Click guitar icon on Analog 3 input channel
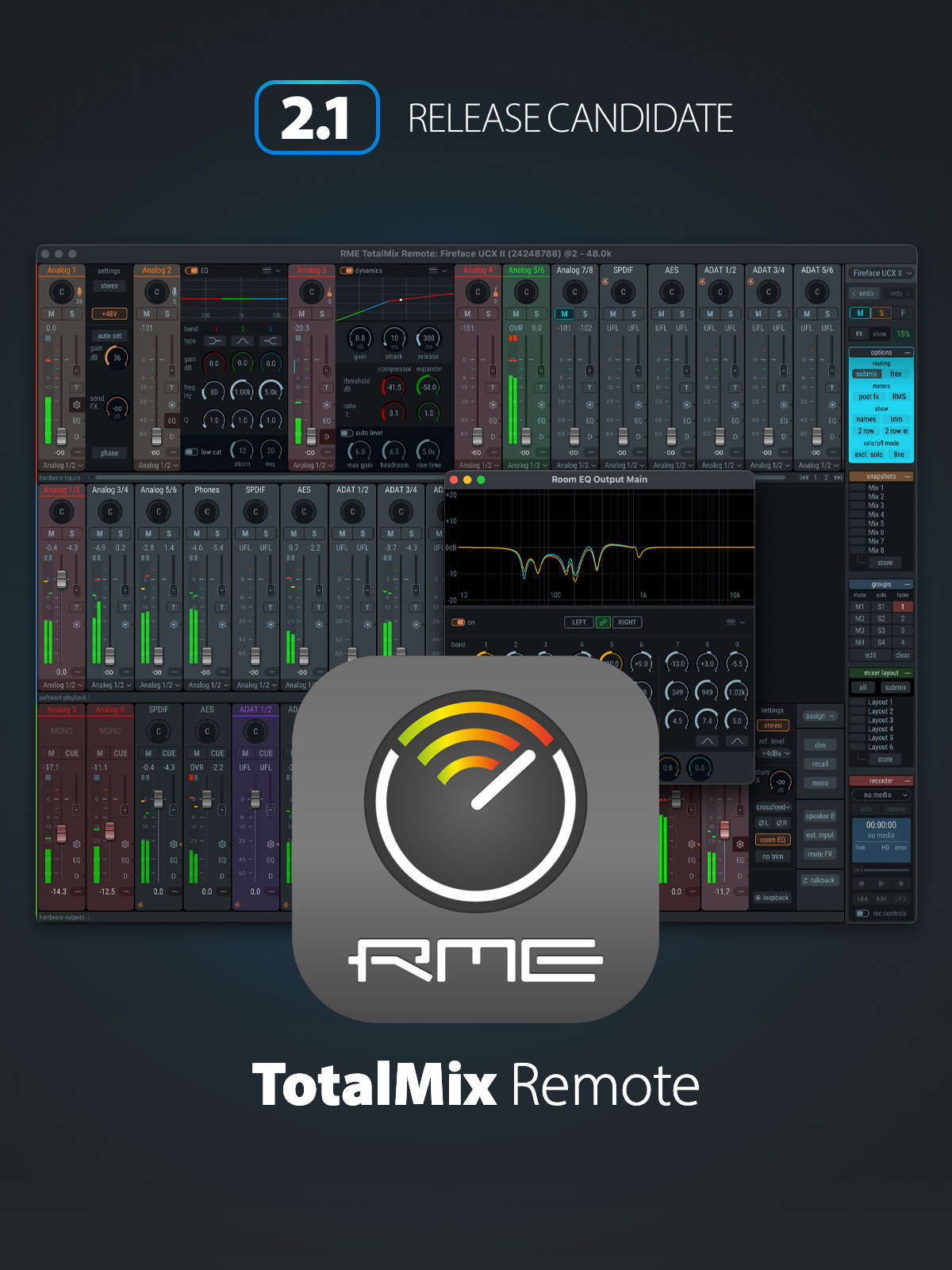 (329, 292)
